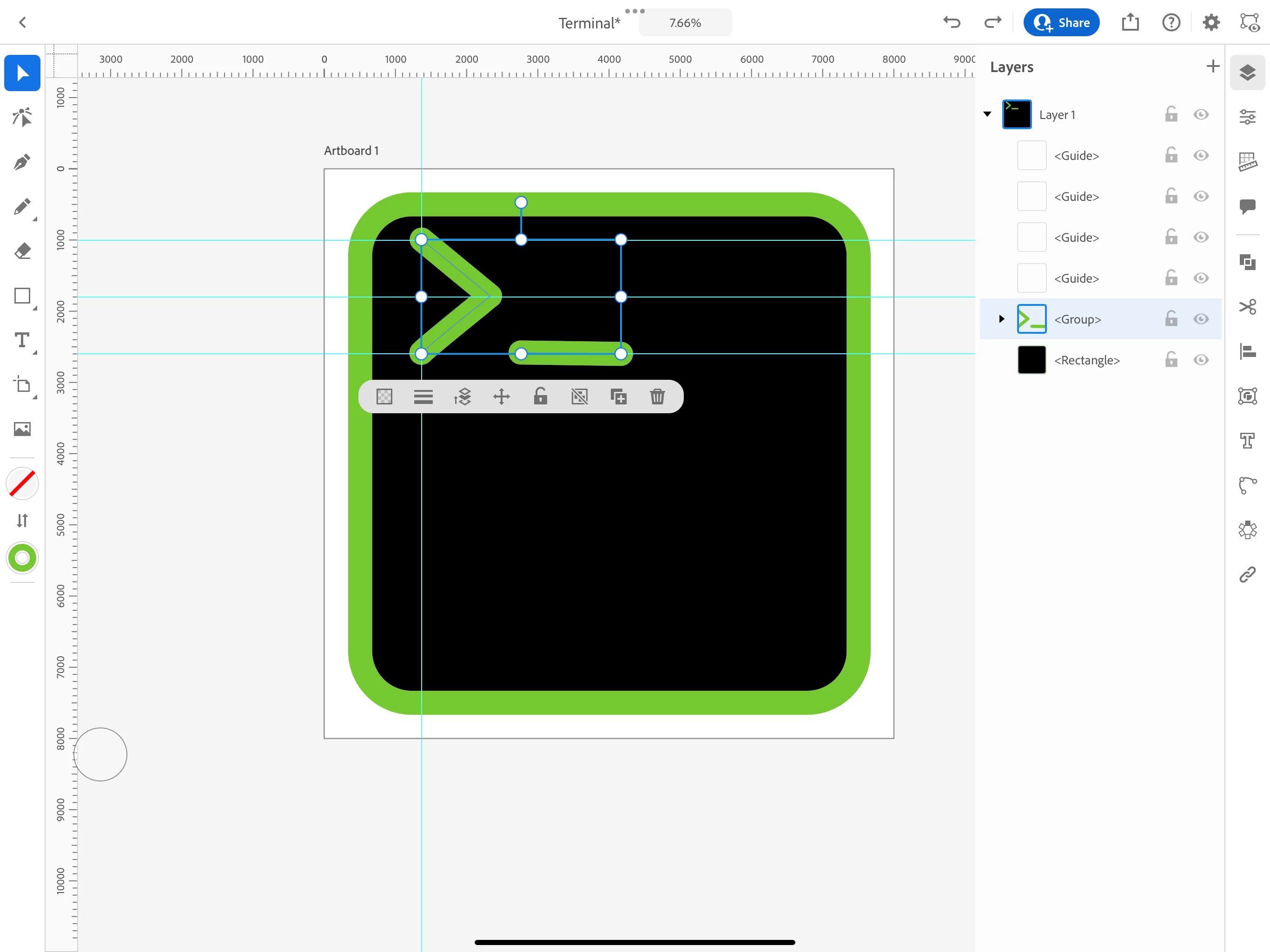Image resolution: width=1270 pixels, height=952 pixels.
Task: Collapse the Layer 1 tree
Action: pyautogui.click(x=987, y=114)
